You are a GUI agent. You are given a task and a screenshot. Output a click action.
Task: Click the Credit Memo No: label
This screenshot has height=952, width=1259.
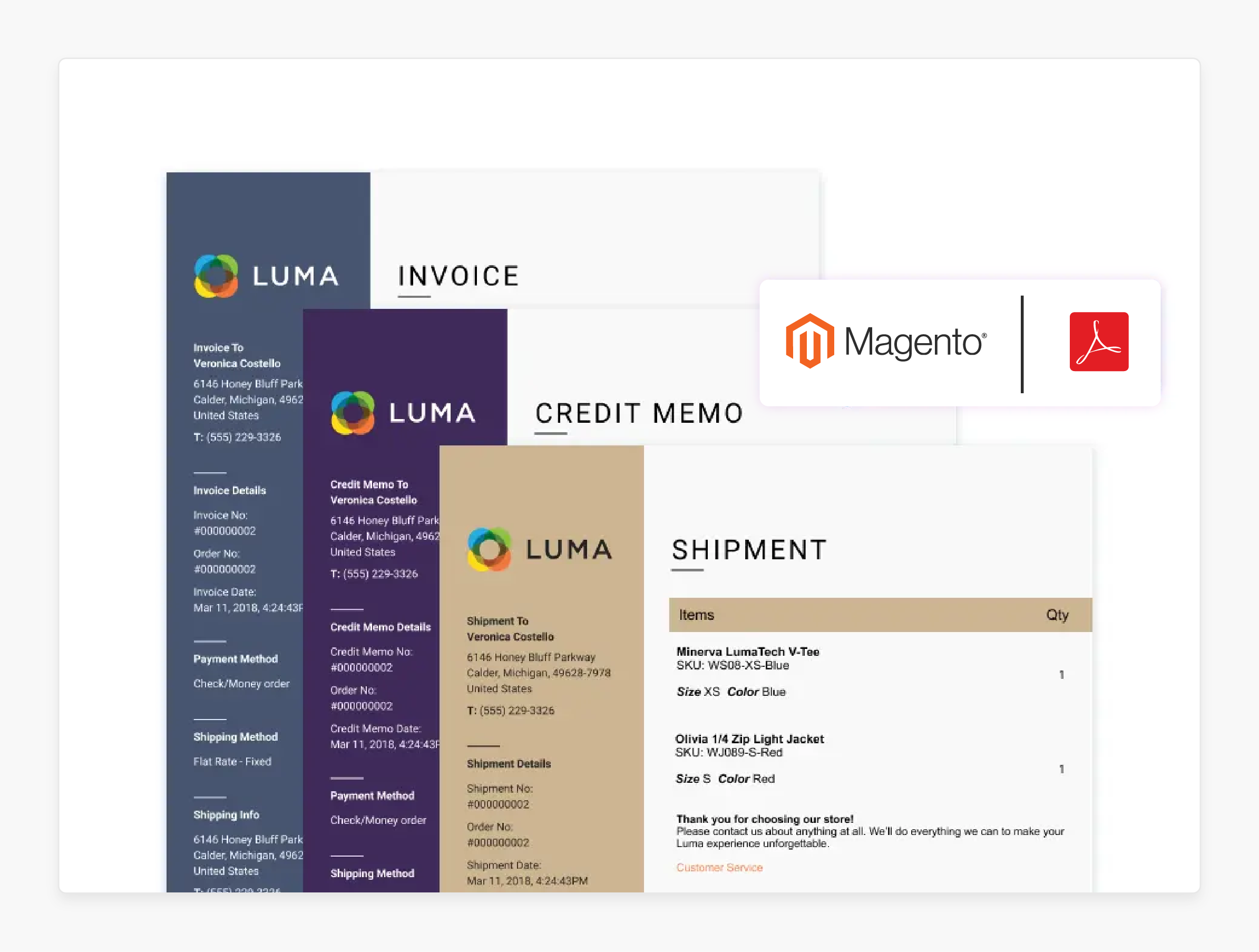click(371, 652)
